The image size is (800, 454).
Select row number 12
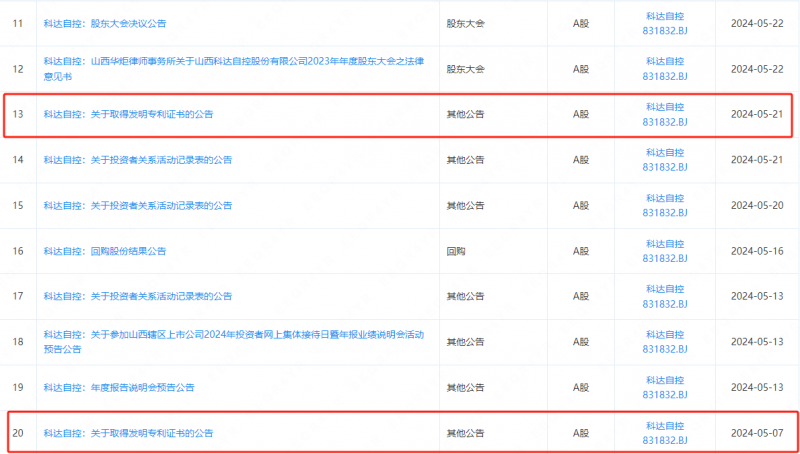18,69
